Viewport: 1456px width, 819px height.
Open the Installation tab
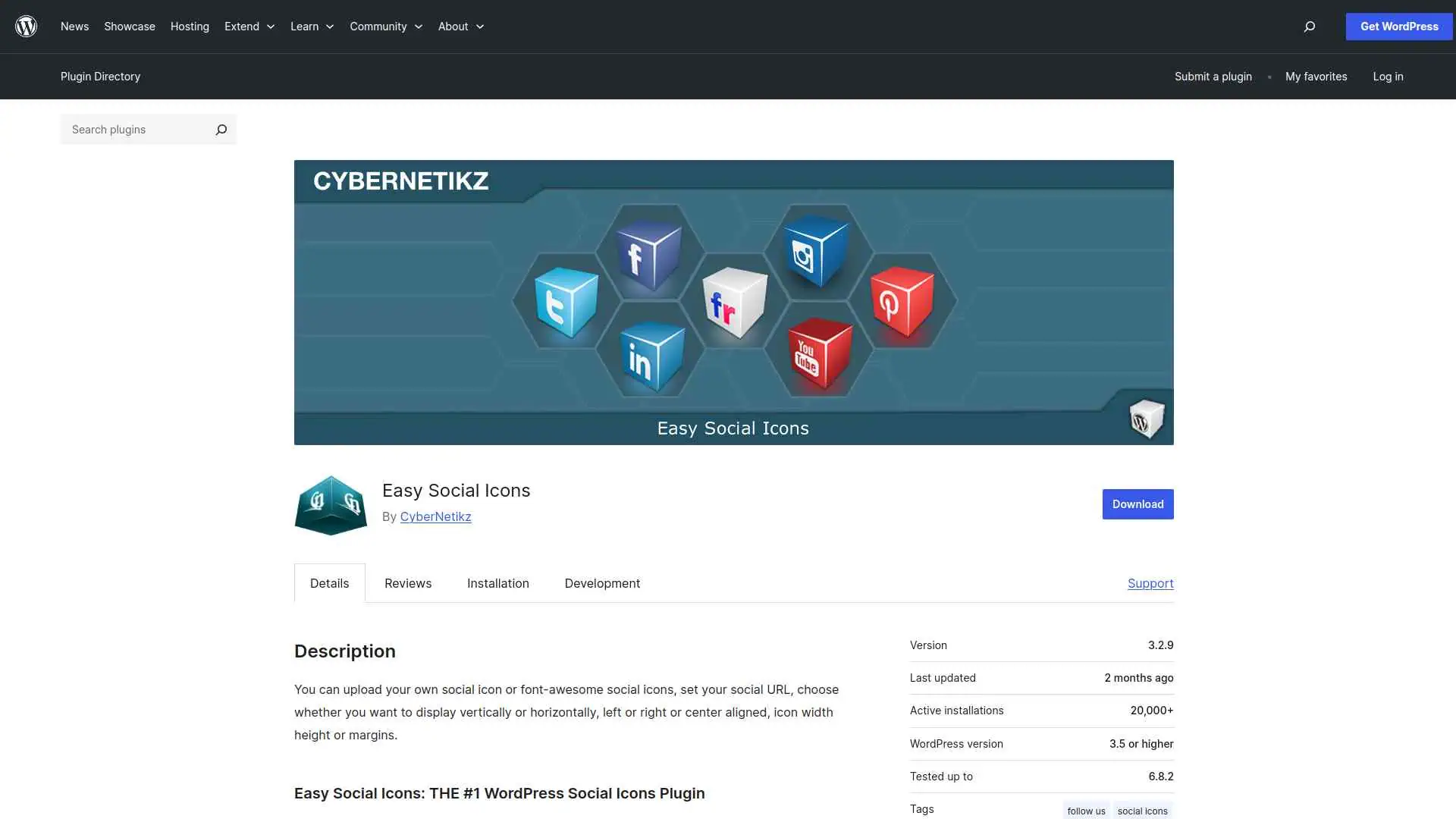coord(497,583)
